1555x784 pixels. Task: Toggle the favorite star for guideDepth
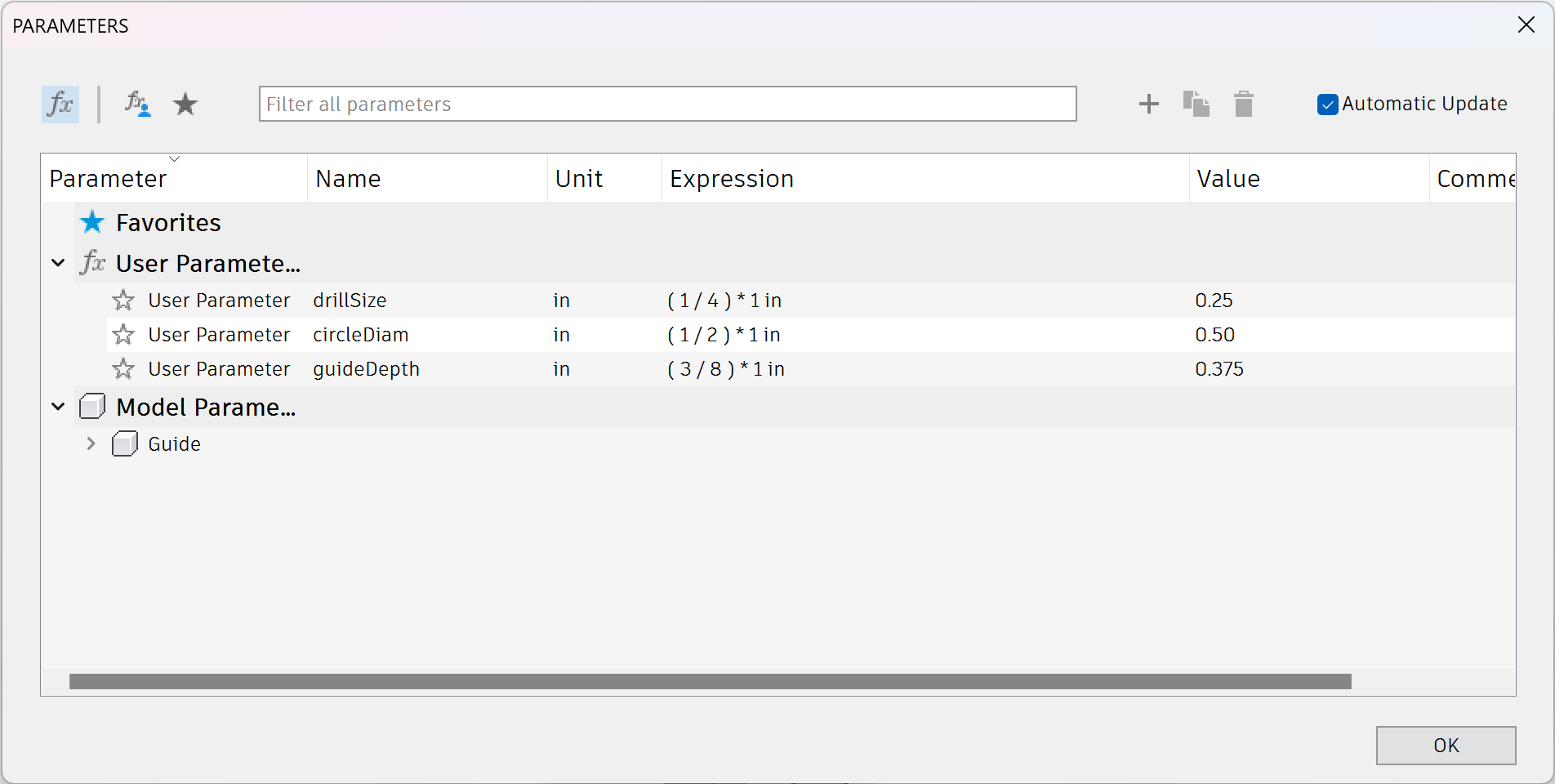tap(123, 369)
